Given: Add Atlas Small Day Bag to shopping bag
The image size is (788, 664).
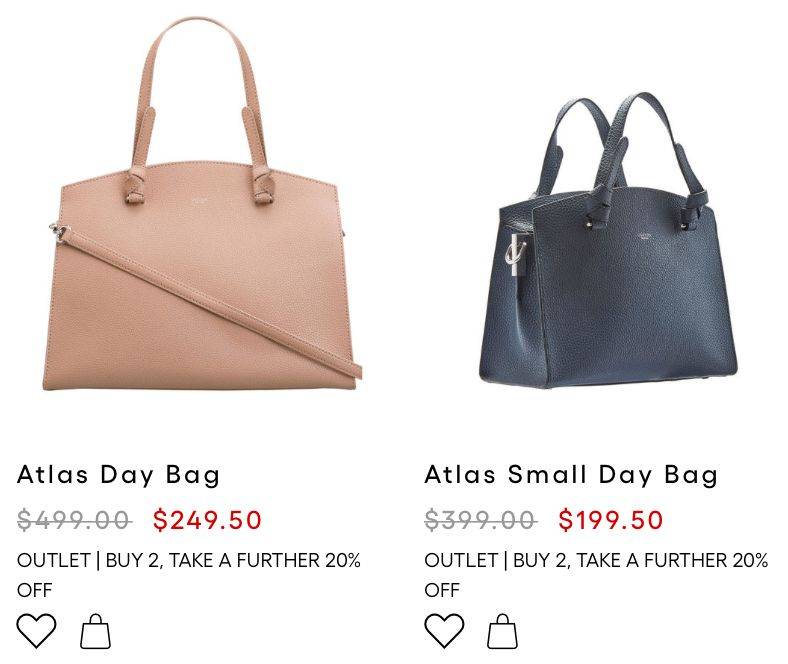Looking at the screenshot, I should click(x=502, y=631).
